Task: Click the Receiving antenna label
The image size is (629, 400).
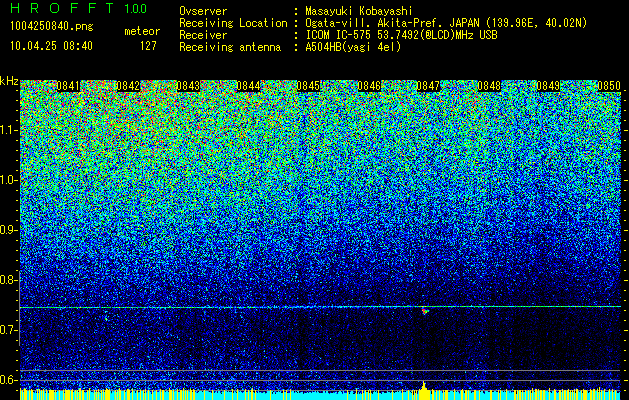Action: (230, 47)
